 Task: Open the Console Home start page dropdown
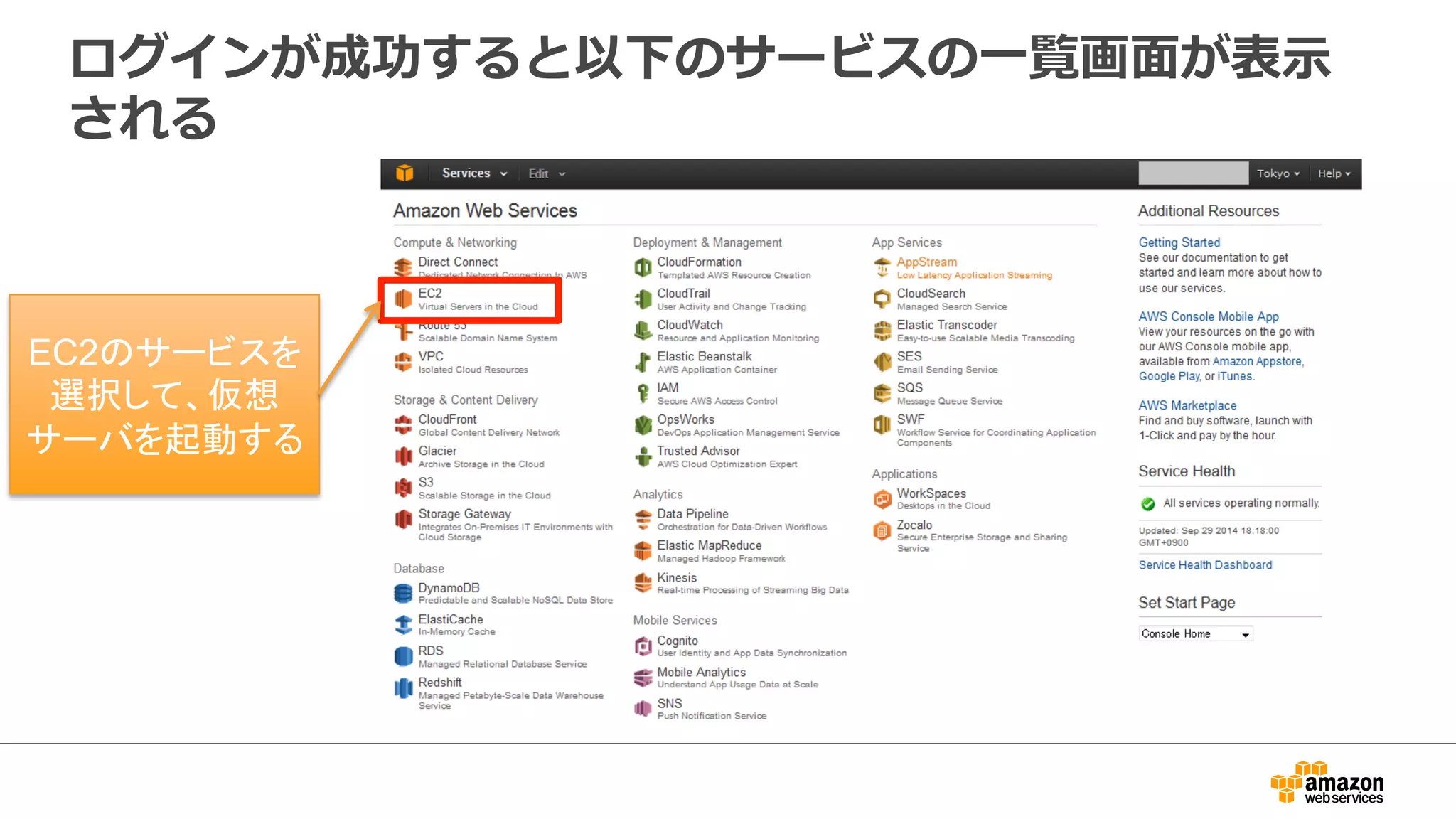click(x=1195, y=633)
